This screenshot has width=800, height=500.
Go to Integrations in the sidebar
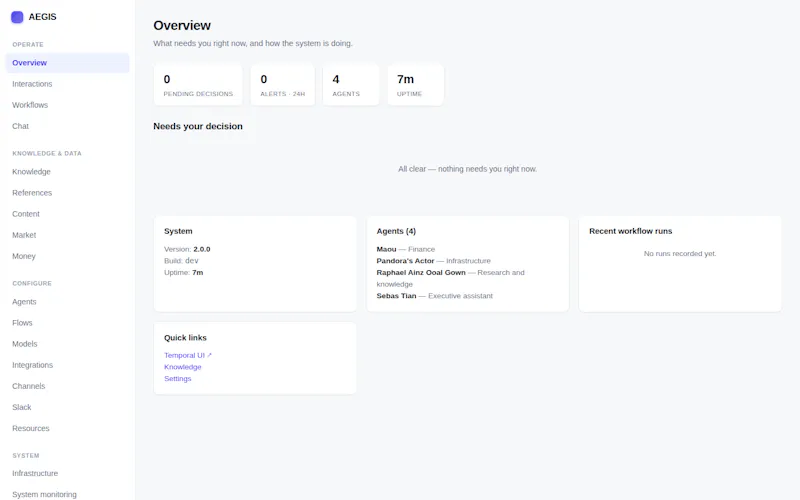pyautogui.click(x=67, y=365)
